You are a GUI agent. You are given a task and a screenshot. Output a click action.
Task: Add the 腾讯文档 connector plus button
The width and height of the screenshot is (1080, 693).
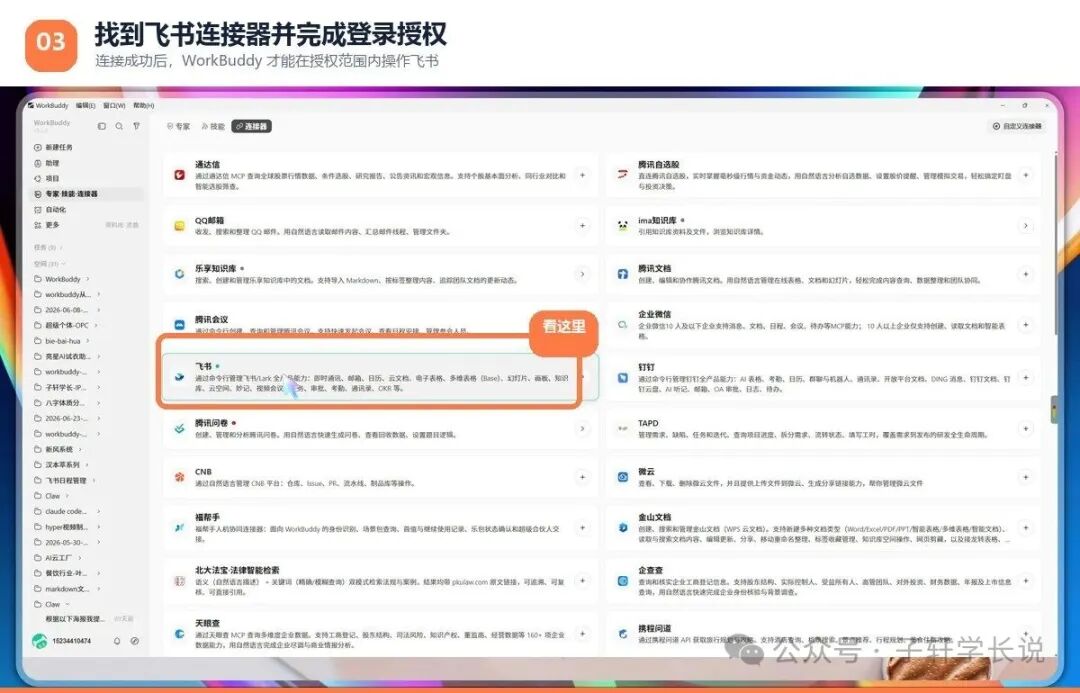tap(1026, 274)
